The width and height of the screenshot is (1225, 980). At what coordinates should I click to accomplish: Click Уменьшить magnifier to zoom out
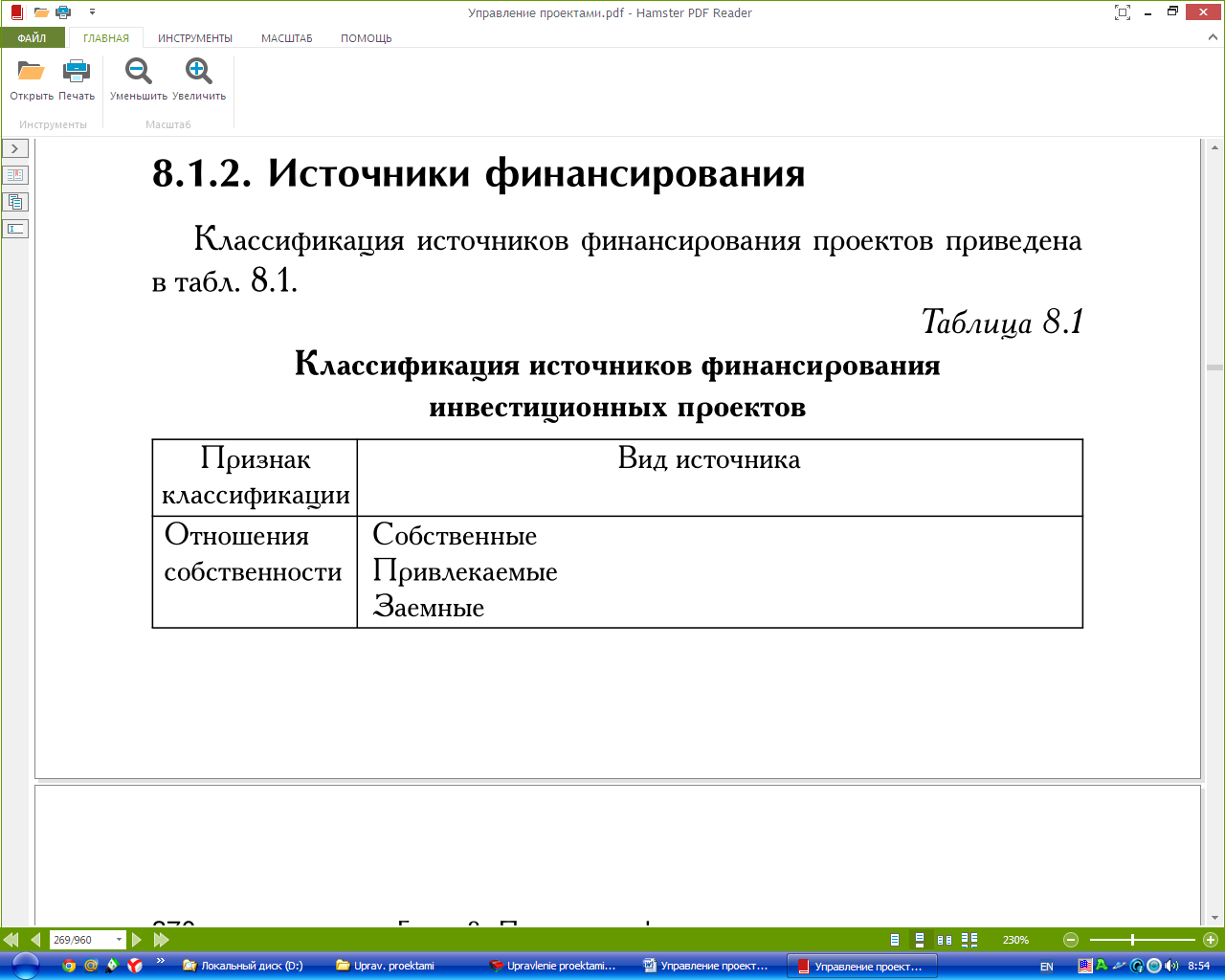(139, 79)
